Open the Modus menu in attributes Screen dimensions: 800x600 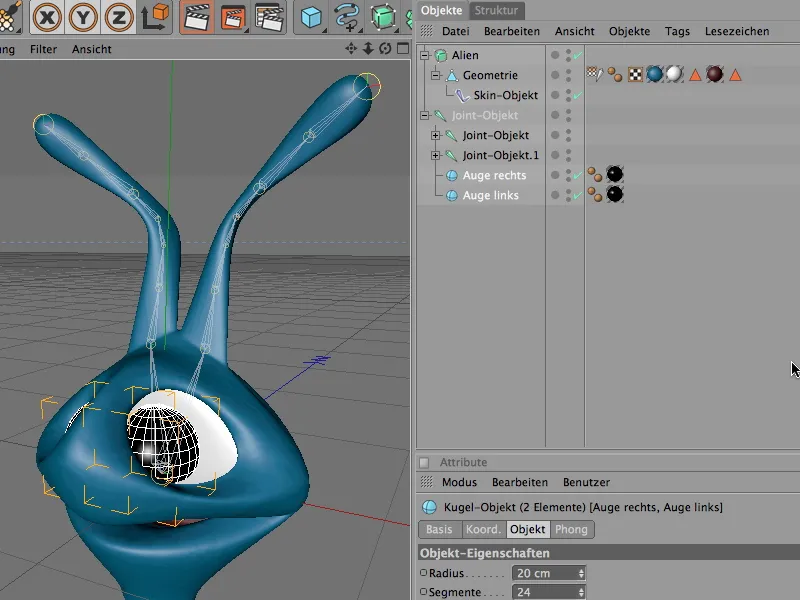(x=459, y=482)
